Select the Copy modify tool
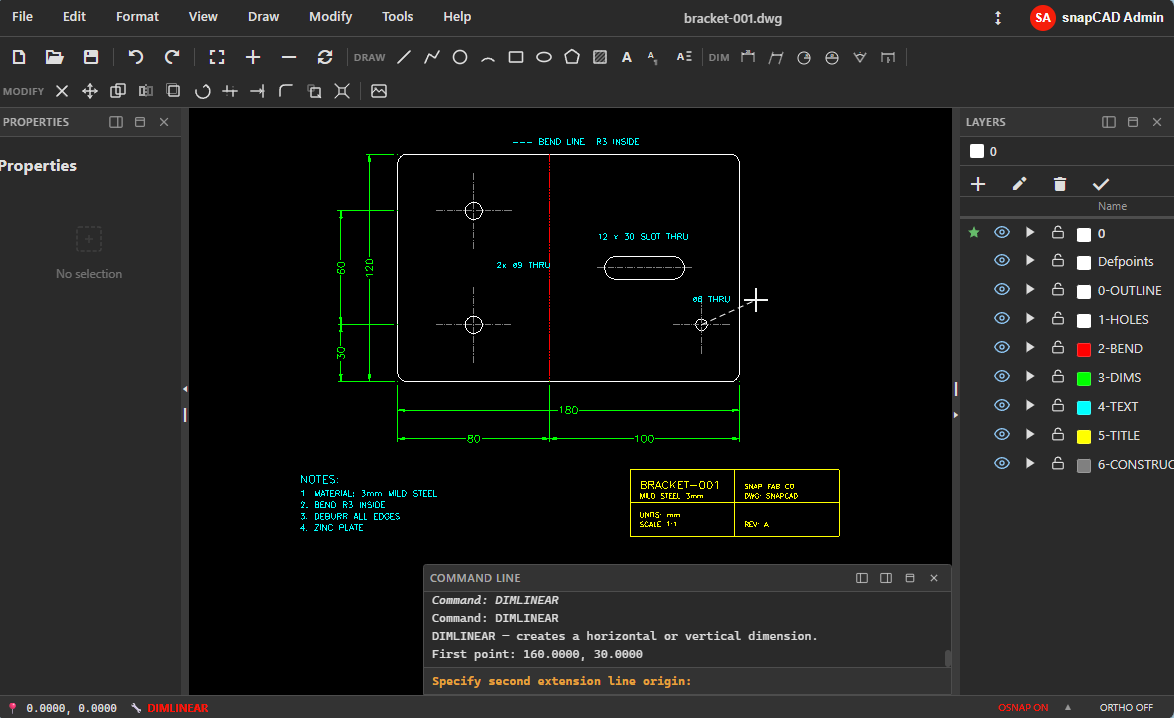 click(118, 91)
